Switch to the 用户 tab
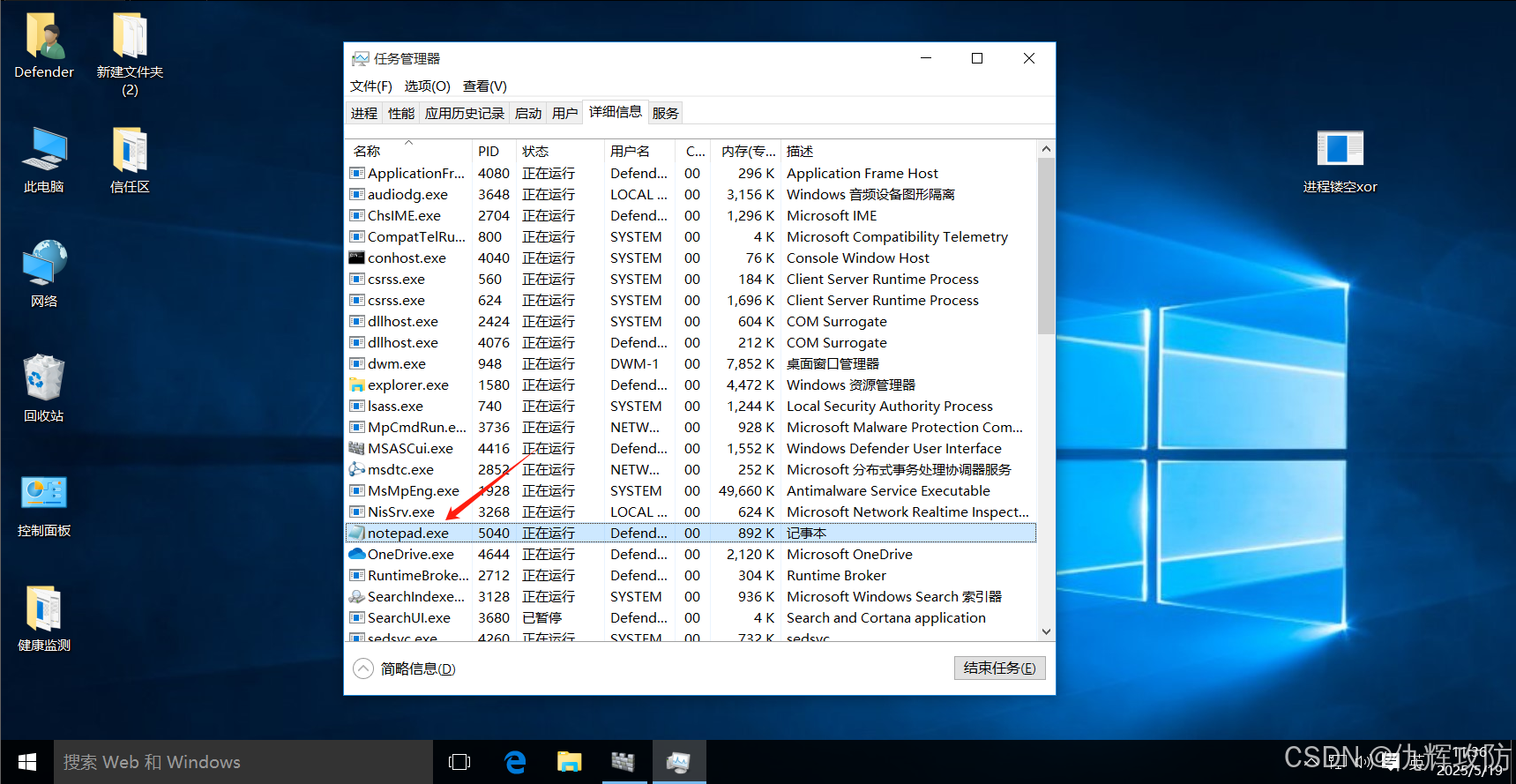Screen dimensions: 1516x784 pos(564,113)
